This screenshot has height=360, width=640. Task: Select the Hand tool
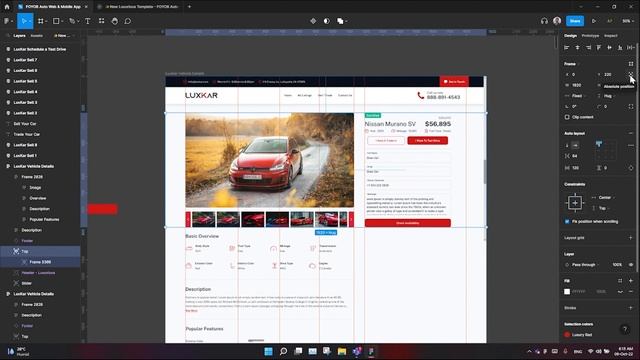pyautogui.click(x=115, y=21)
